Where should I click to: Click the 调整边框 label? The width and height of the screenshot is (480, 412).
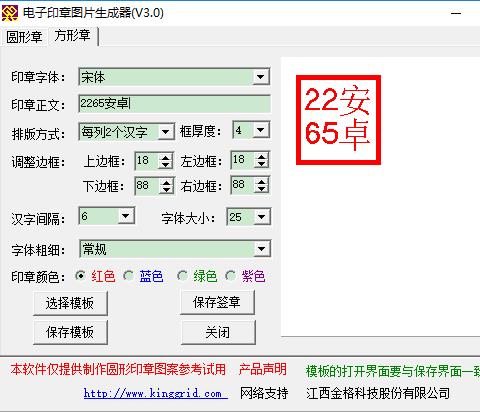[x=38, y=162]
